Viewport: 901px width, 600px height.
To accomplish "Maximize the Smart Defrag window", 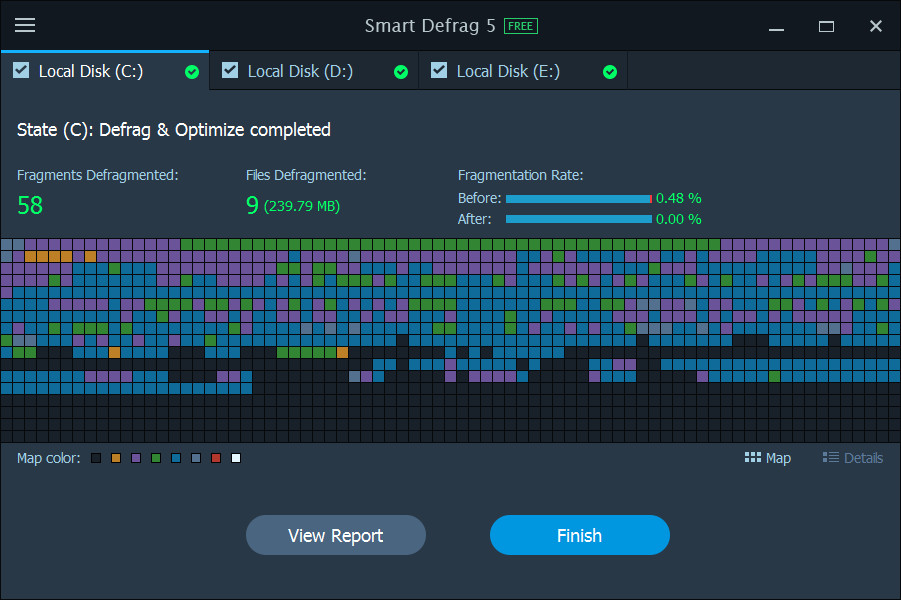I will [x=826, y=26].
